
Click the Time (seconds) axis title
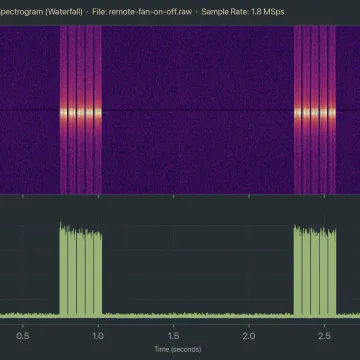coord(177,349)
